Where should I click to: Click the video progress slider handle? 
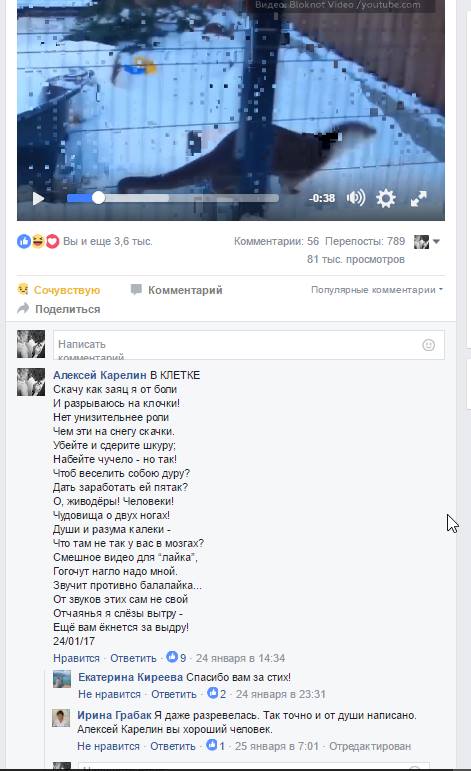tap(98, 198)
